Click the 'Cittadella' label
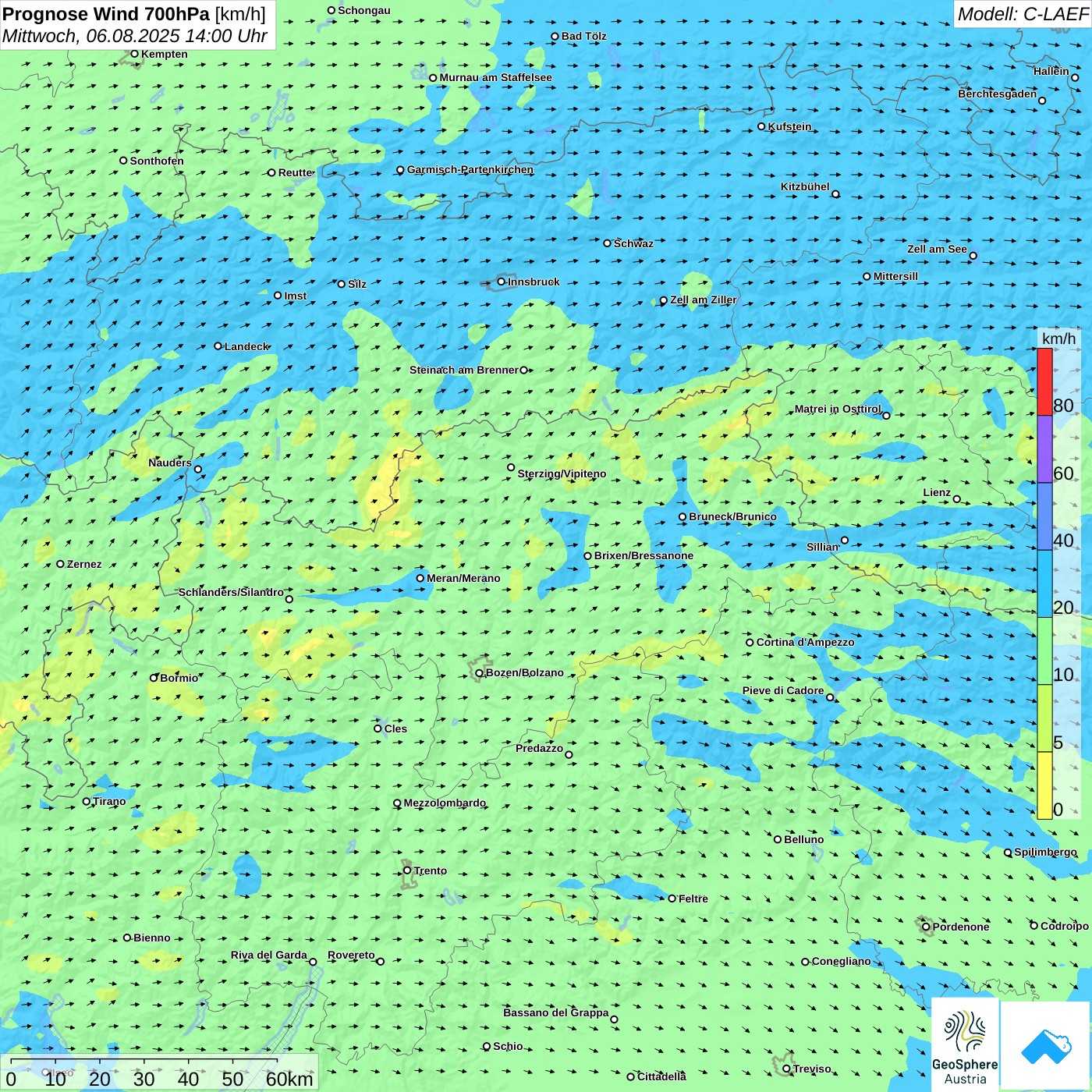 pyautogui.click(x=661, y=1076)
